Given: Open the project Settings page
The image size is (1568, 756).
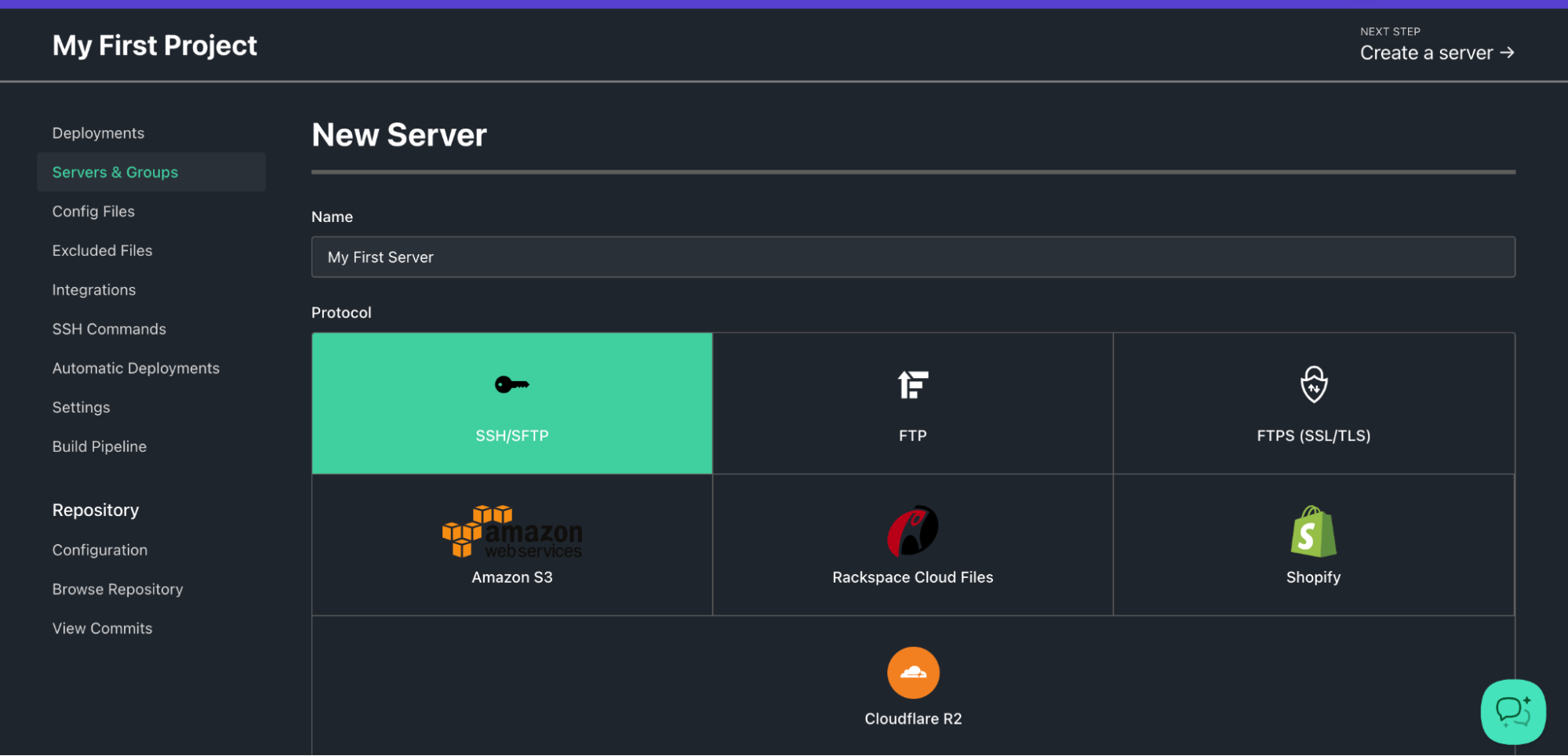Looking at the screenshot, I should [x=81, y=407].
